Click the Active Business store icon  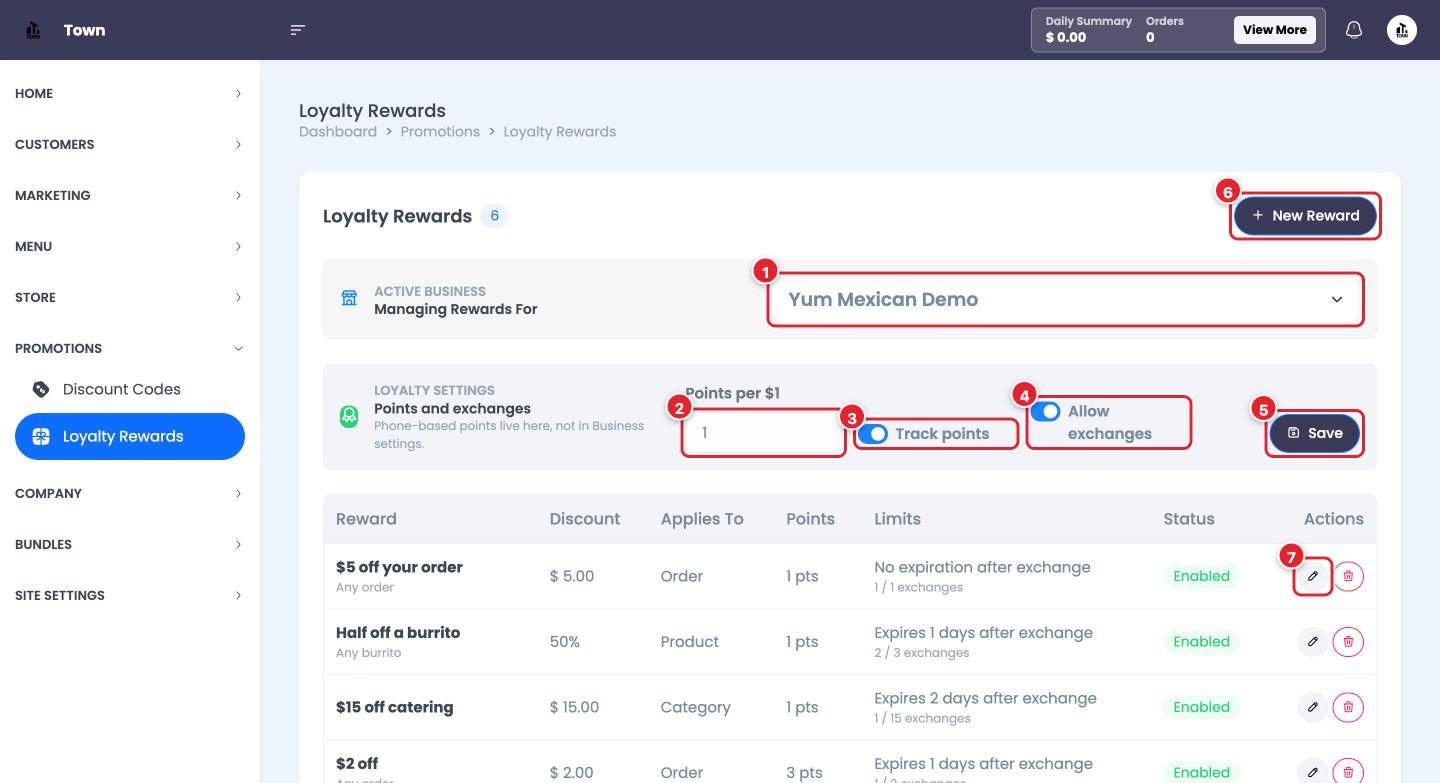[349, 299]
